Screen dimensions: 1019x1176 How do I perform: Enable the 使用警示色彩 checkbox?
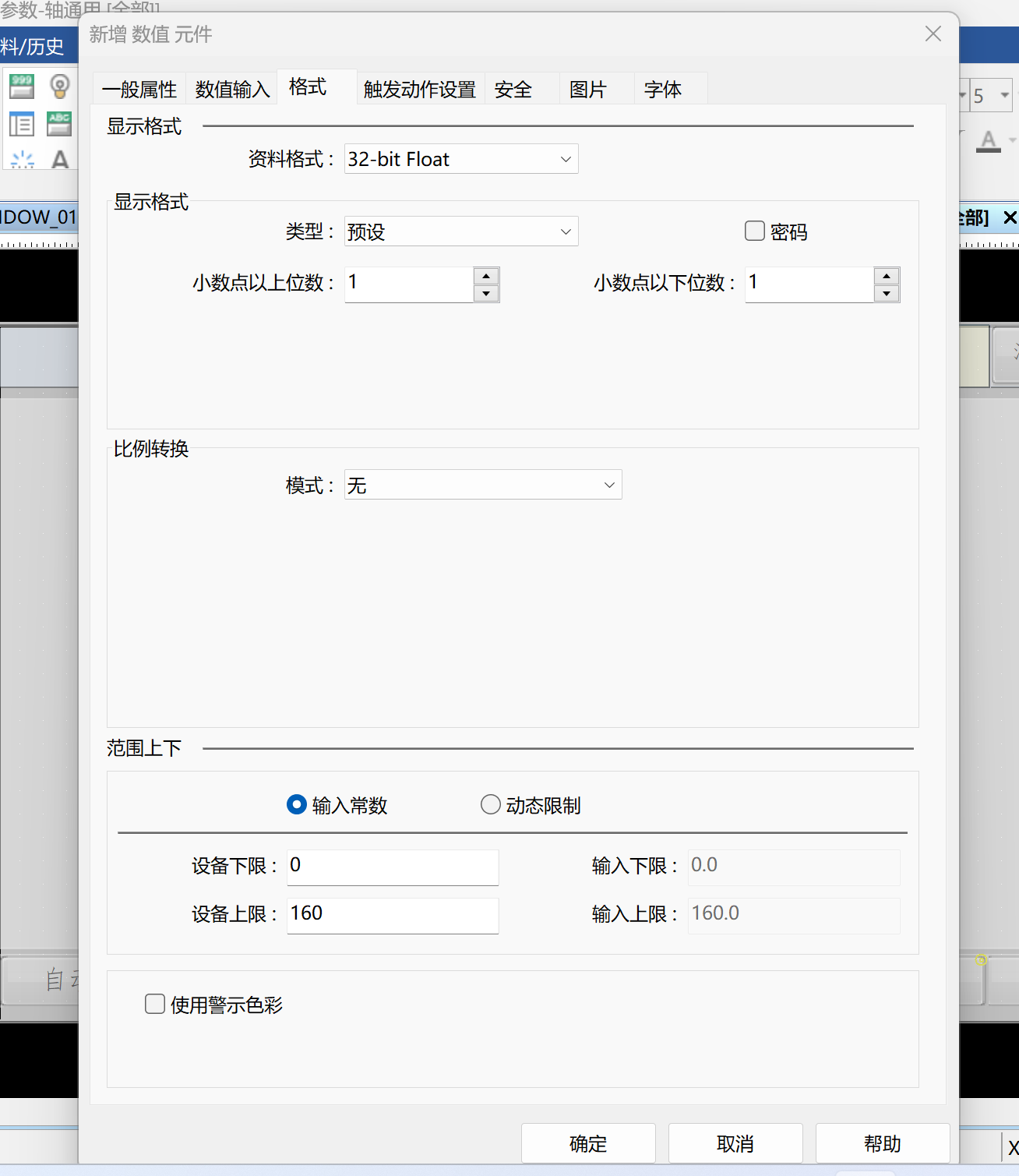(155, 1004)
